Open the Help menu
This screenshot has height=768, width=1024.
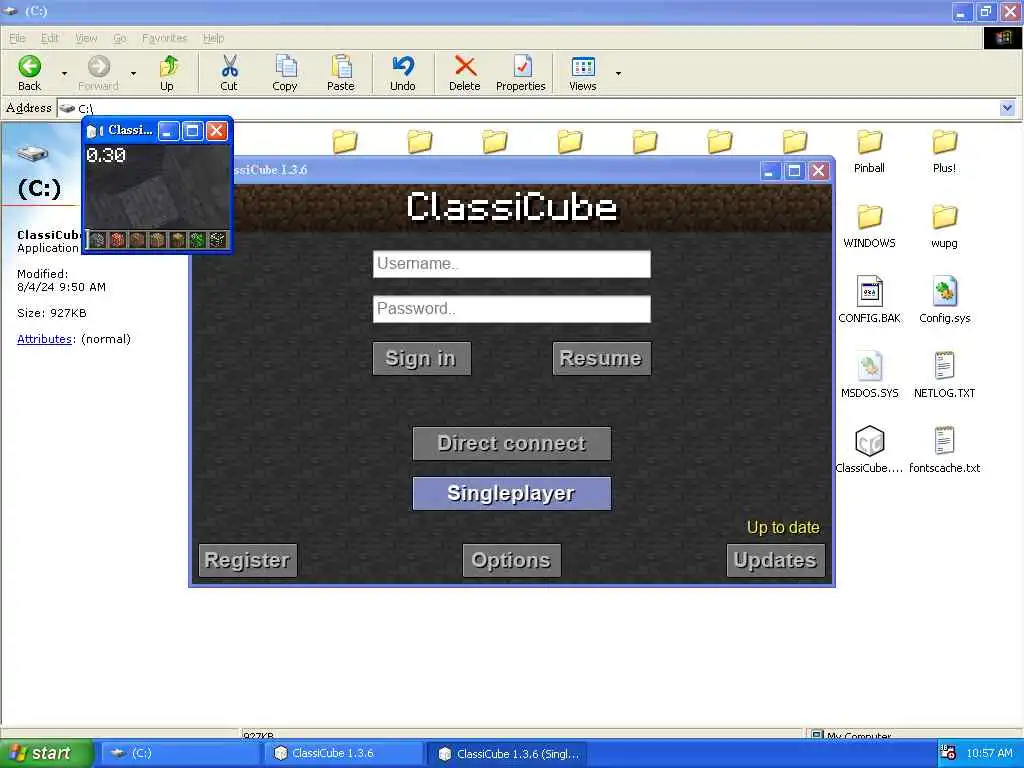(214, 38)
